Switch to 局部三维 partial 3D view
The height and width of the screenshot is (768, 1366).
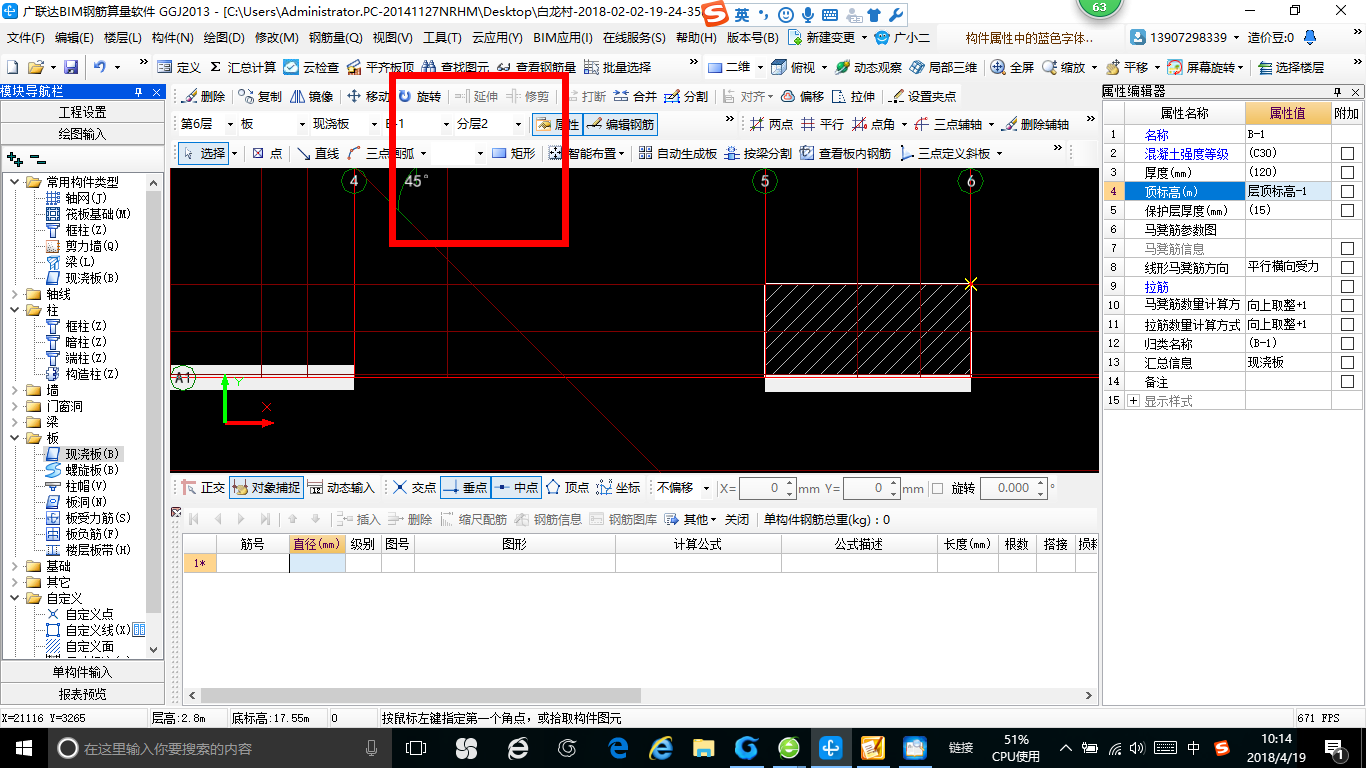point(943,67)
